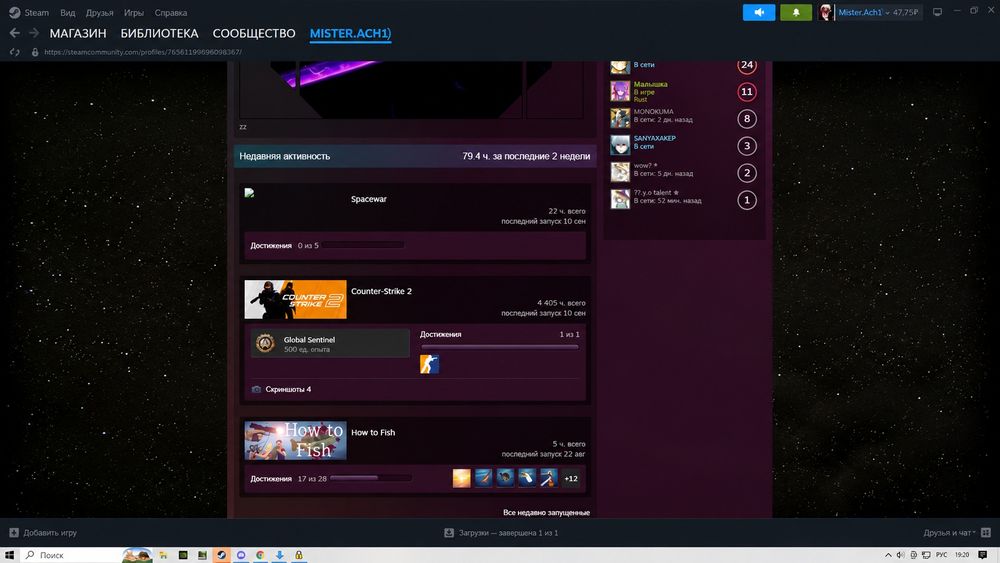
Task: Open the Global Sentinel badge card
Action: click(x=330, y=343)
